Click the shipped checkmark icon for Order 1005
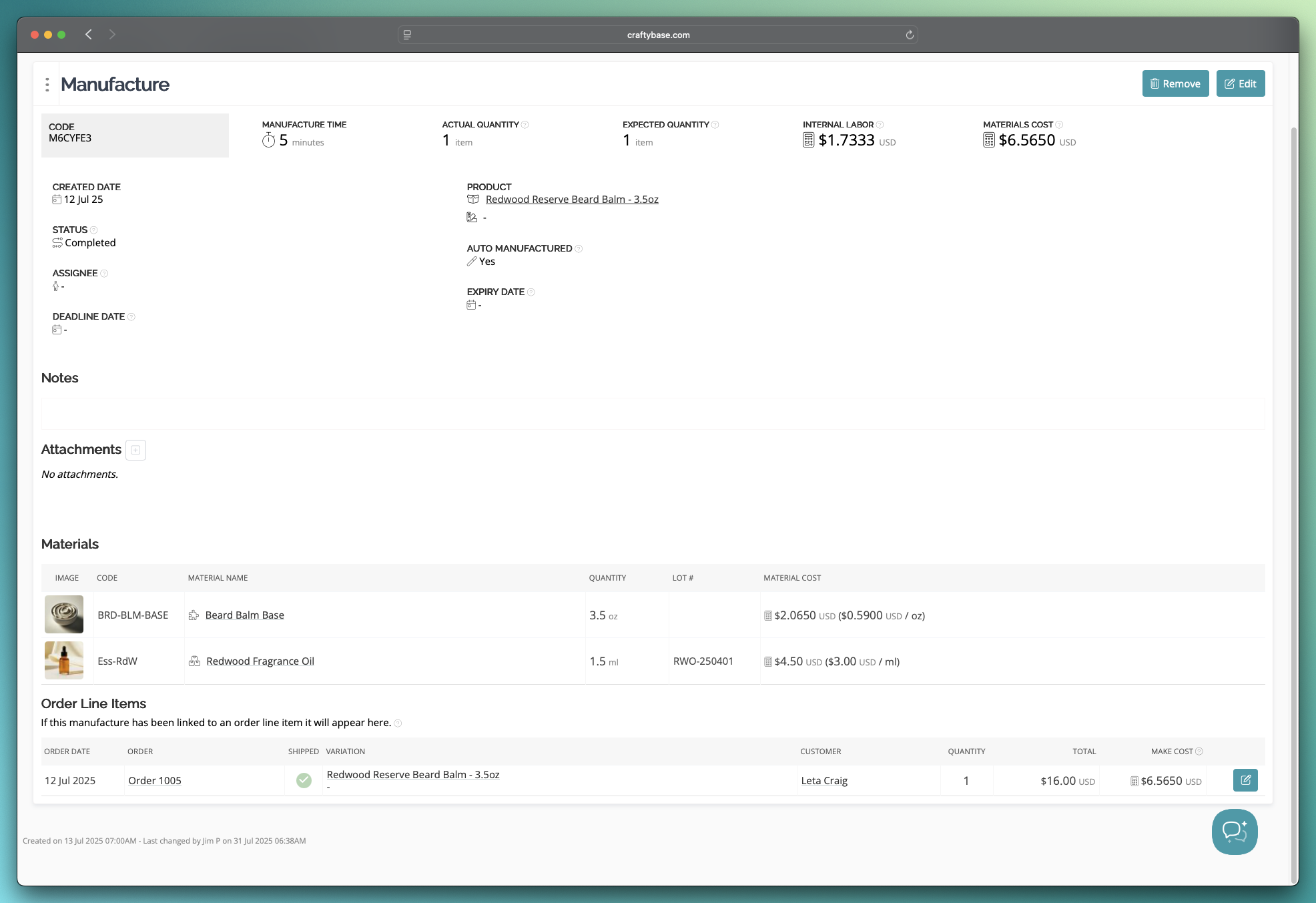 (304, 780)
